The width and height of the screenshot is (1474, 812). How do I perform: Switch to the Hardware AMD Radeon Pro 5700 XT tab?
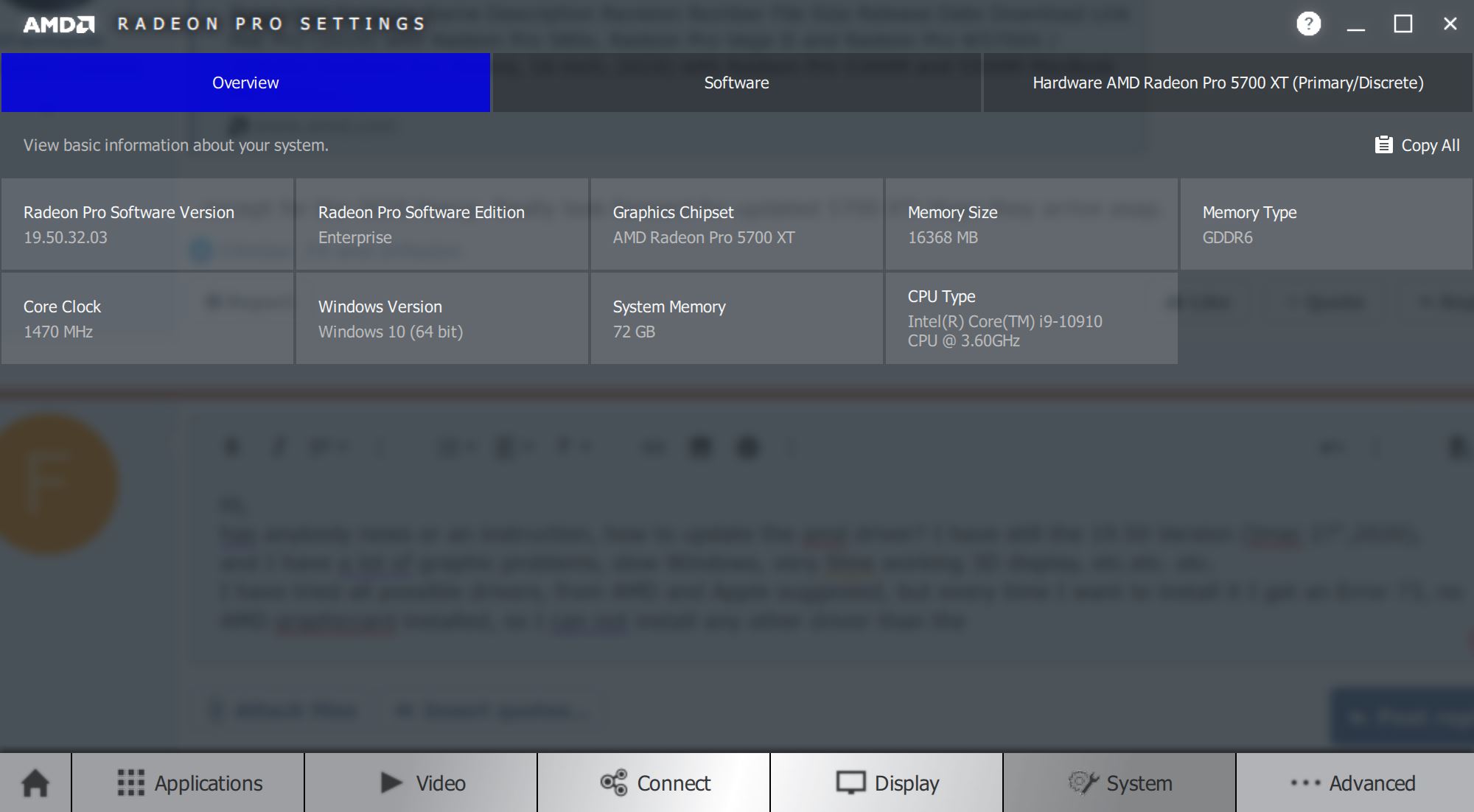1228,83
